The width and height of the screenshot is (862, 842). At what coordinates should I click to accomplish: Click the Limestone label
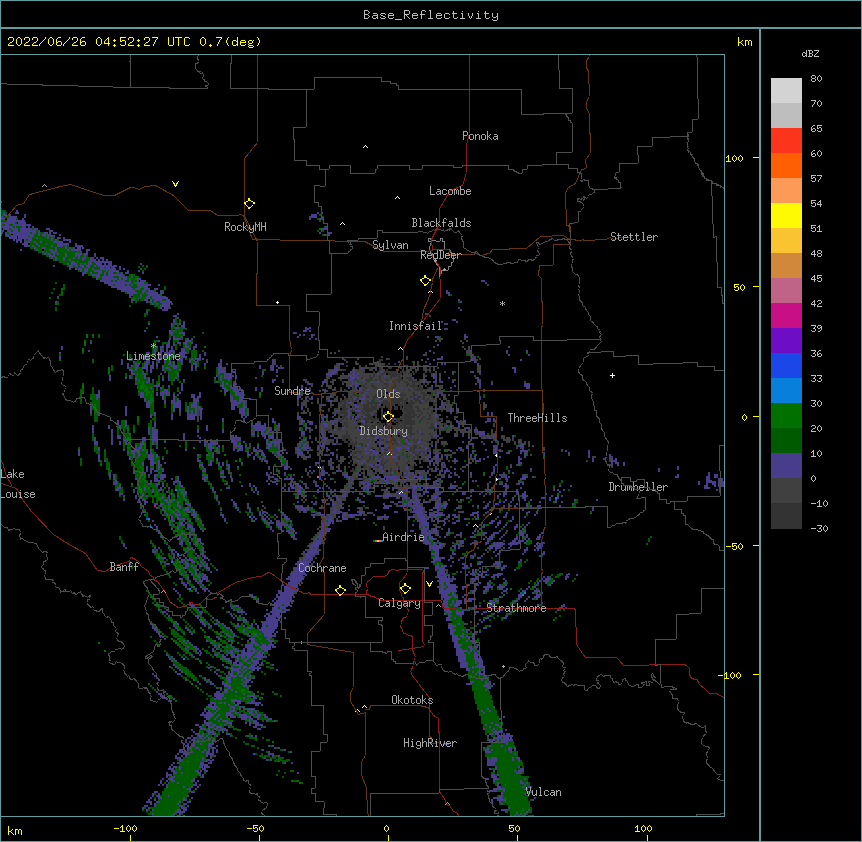tap(153, 356)
